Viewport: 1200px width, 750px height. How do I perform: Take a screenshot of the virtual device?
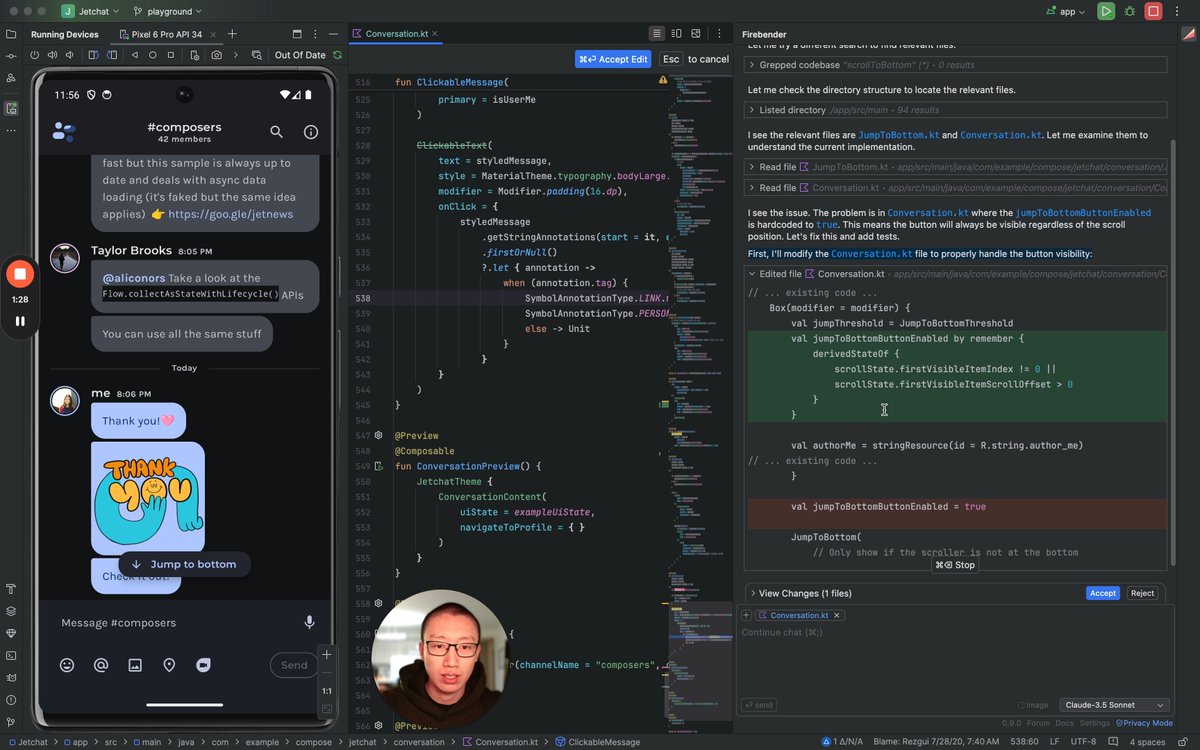coord(217,55)
